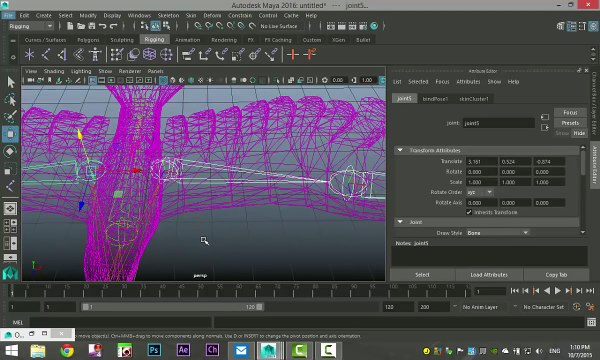Open Adobe Photoshop from taskbar

(154, 350)
